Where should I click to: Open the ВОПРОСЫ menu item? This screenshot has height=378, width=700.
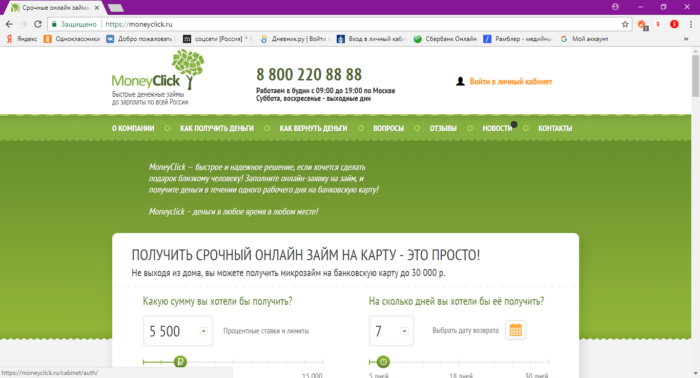point(388,129)
